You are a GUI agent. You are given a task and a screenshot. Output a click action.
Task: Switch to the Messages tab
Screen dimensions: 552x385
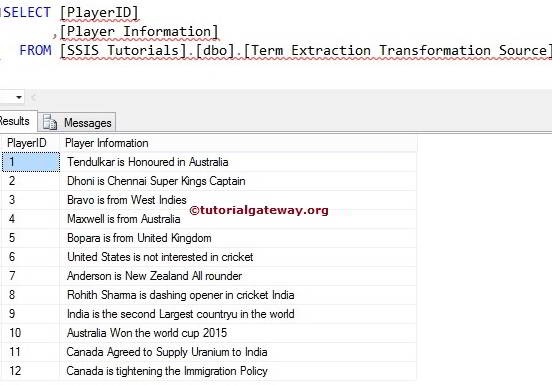click(77, 122)
